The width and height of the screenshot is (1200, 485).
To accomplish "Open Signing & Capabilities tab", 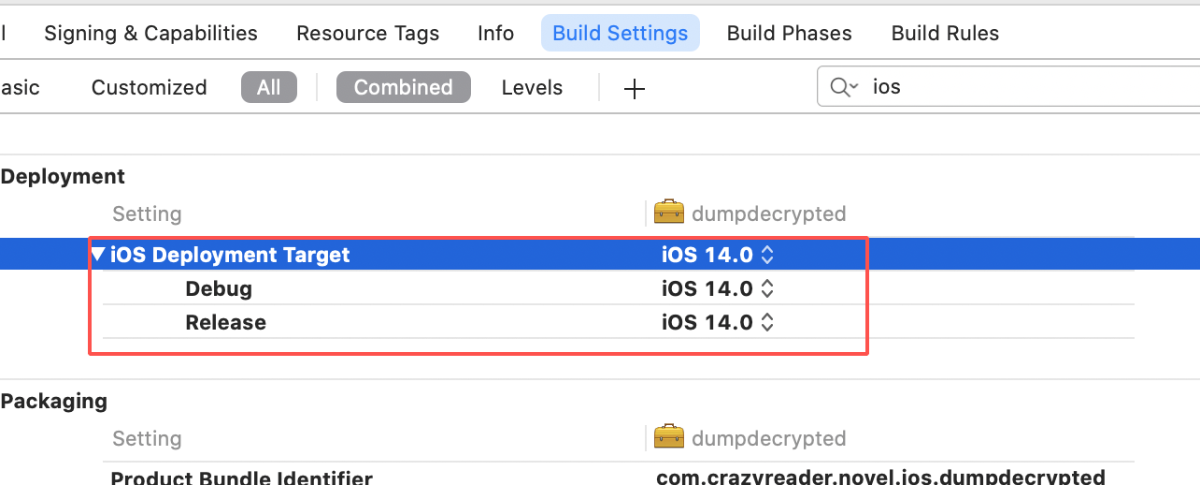I will pos(151,33).
